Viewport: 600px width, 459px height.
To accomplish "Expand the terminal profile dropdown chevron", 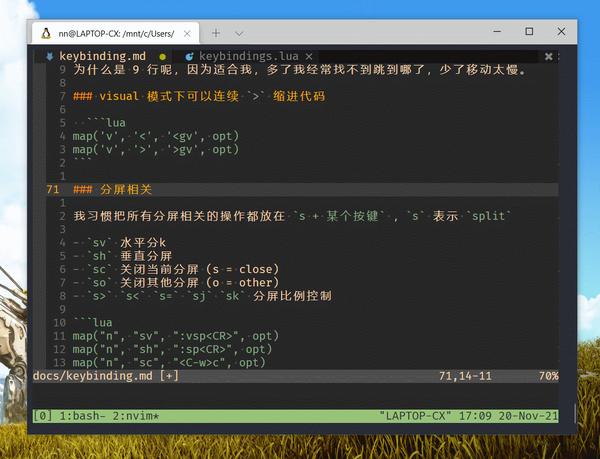I will (239, 34).
